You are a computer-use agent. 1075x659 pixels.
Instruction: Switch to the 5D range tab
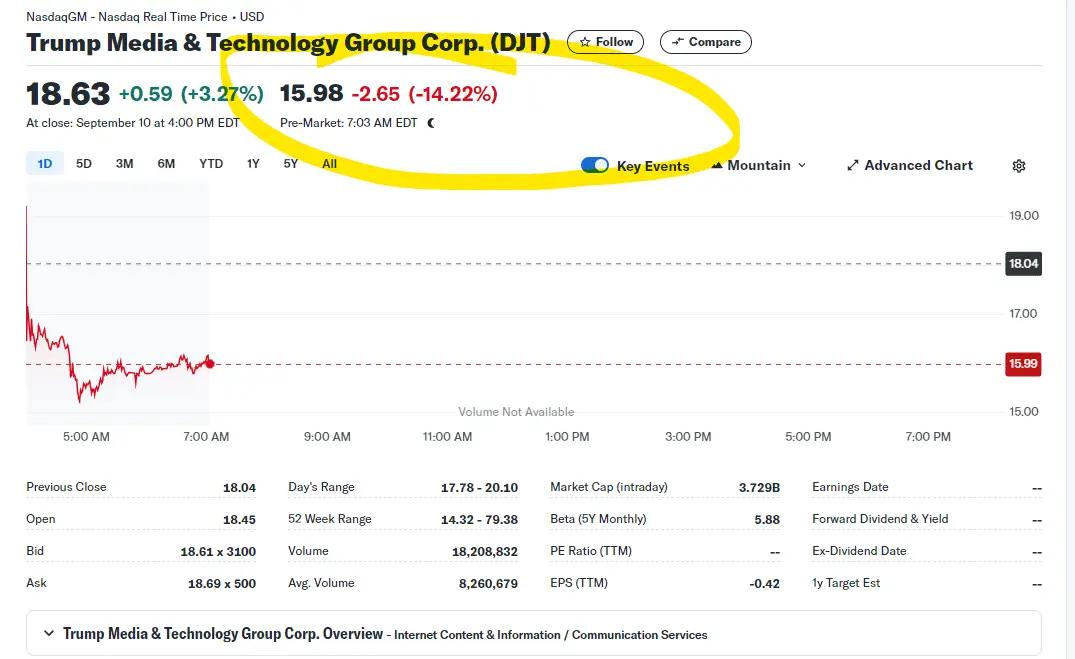(x=84, y=163)
